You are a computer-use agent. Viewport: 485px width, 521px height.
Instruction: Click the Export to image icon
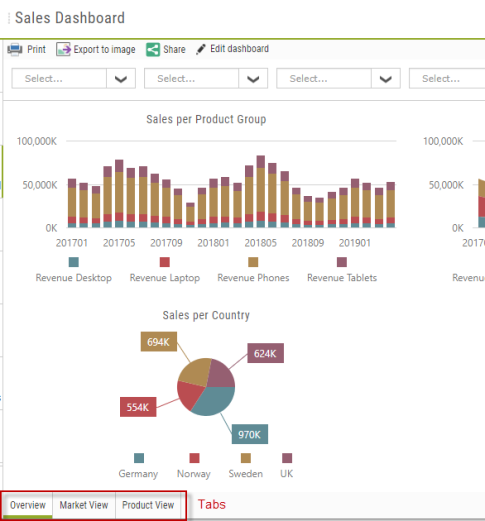tap(63, 49)
